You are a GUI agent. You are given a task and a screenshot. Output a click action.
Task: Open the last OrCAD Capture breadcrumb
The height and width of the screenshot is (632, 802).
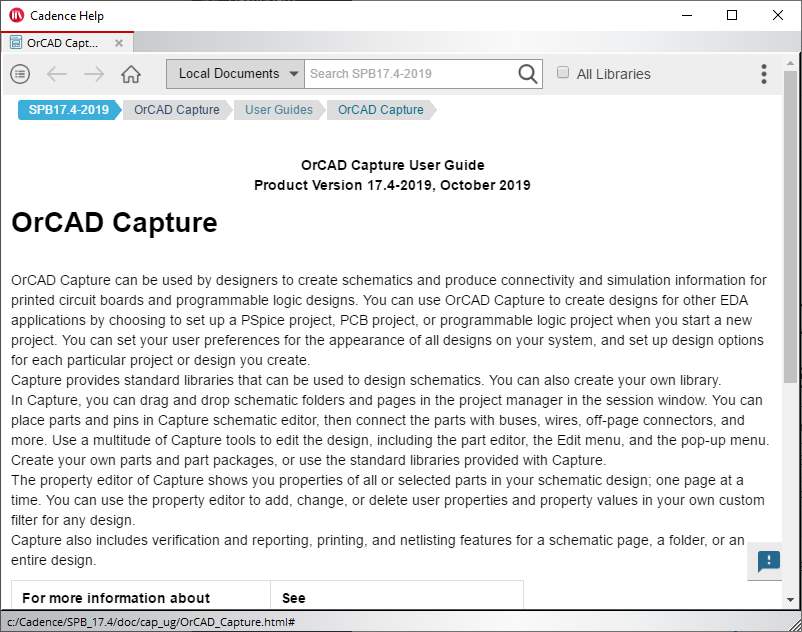381,110
